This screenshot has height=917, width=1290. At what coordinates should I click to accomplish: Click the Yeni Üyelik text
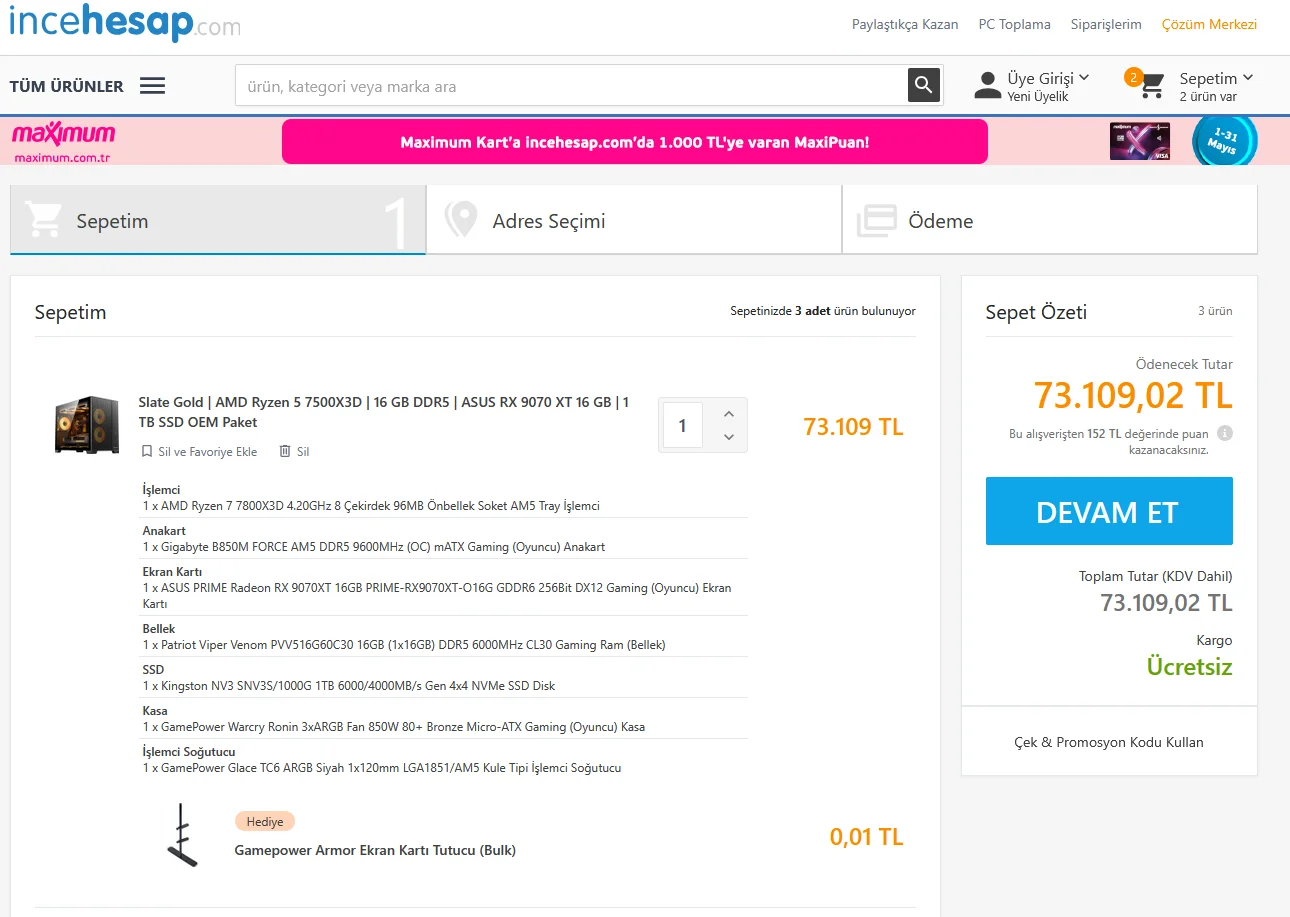click(x=1038, y=97)
